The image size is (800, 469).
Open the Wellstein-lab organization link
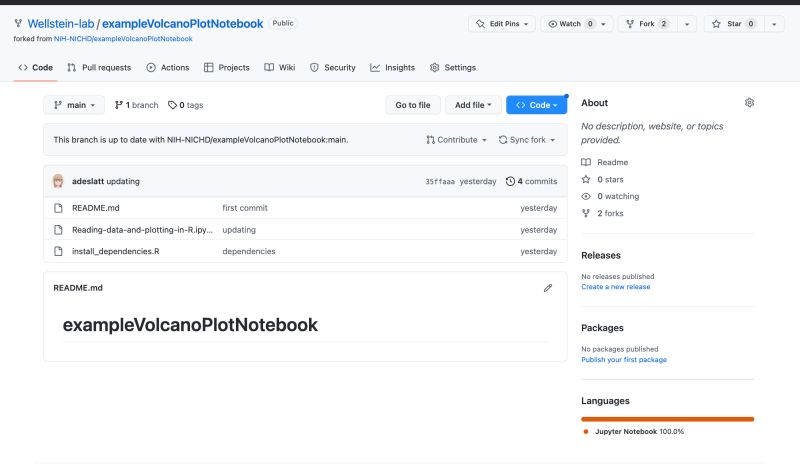click(x=61, y=23)
